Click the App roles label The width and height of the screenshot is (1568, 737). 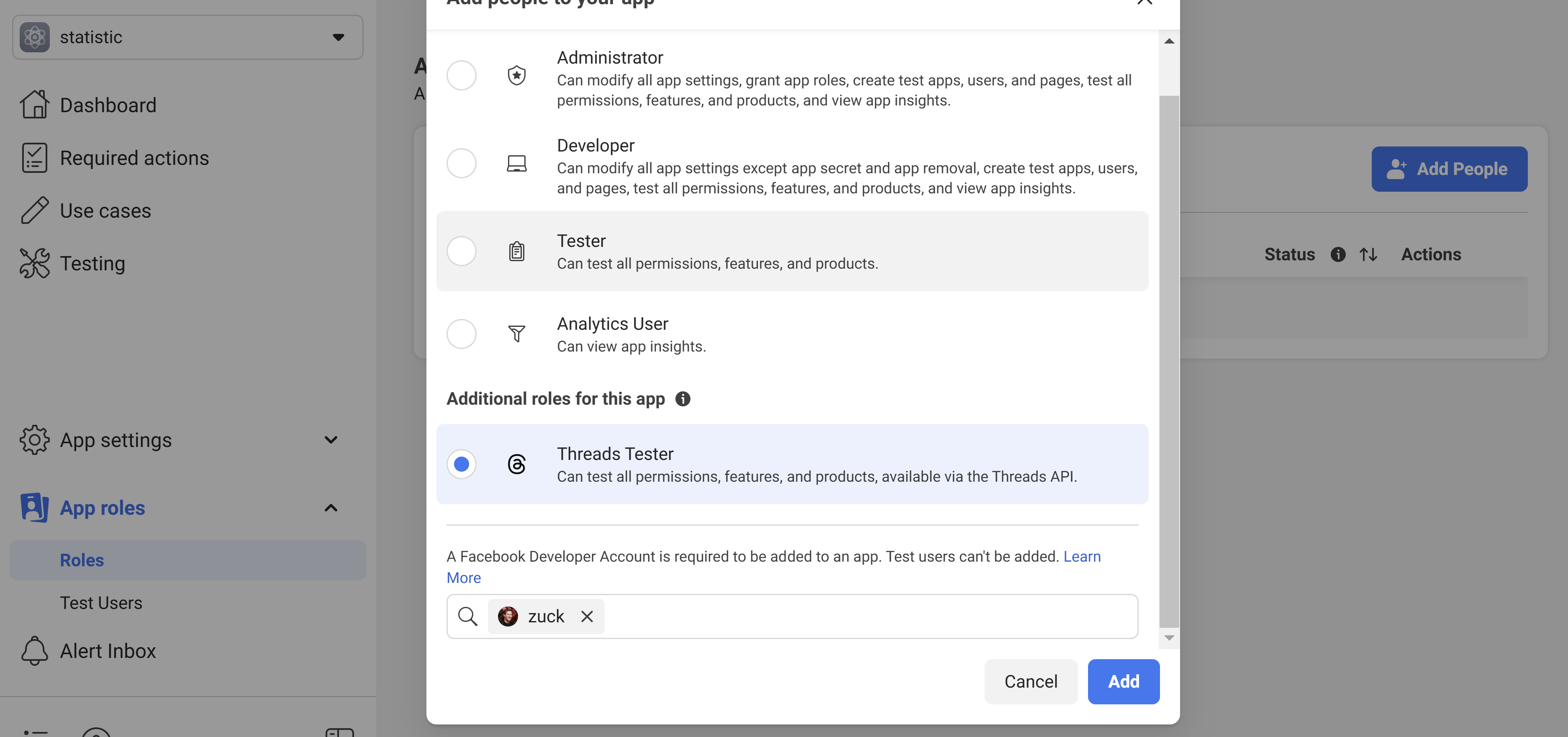(x=102, y=508)
